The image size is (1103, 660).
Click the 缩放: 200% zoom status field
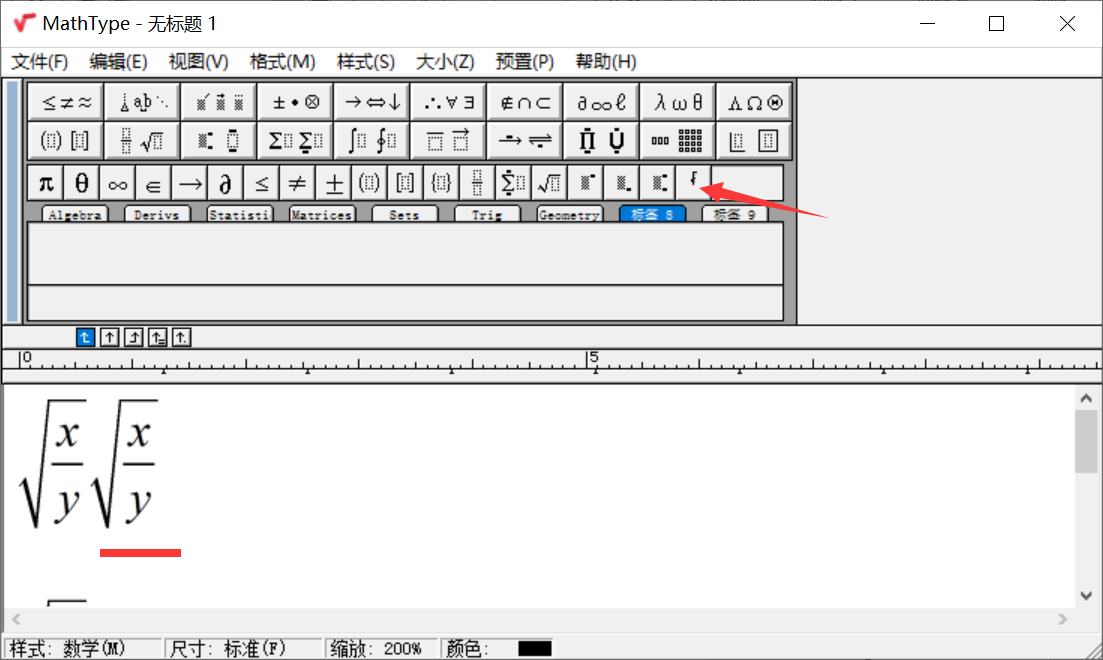pos(381,648)
